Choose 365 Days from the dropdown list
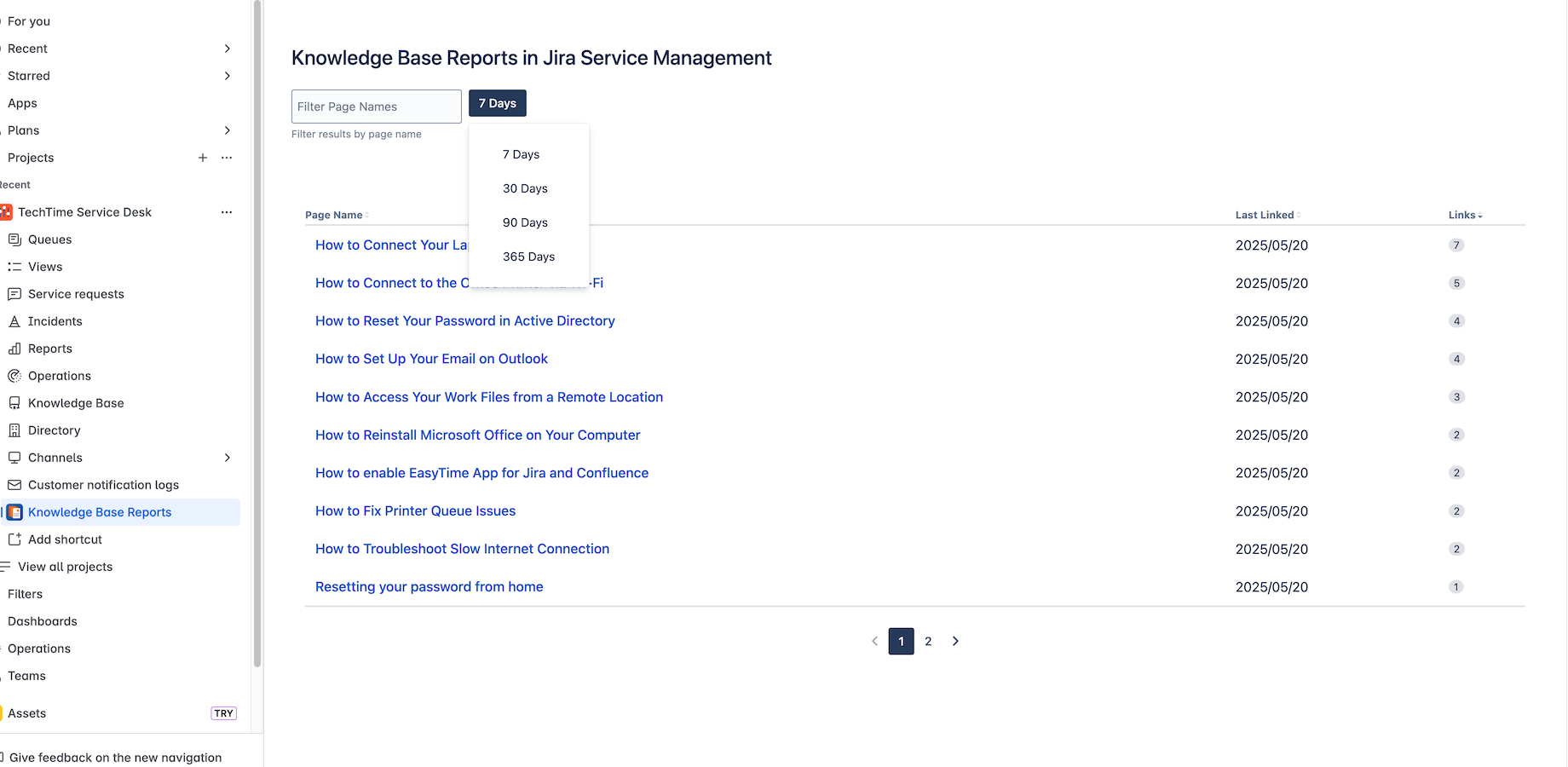Viewport: 1568px width, 767px height. [528, 257]
